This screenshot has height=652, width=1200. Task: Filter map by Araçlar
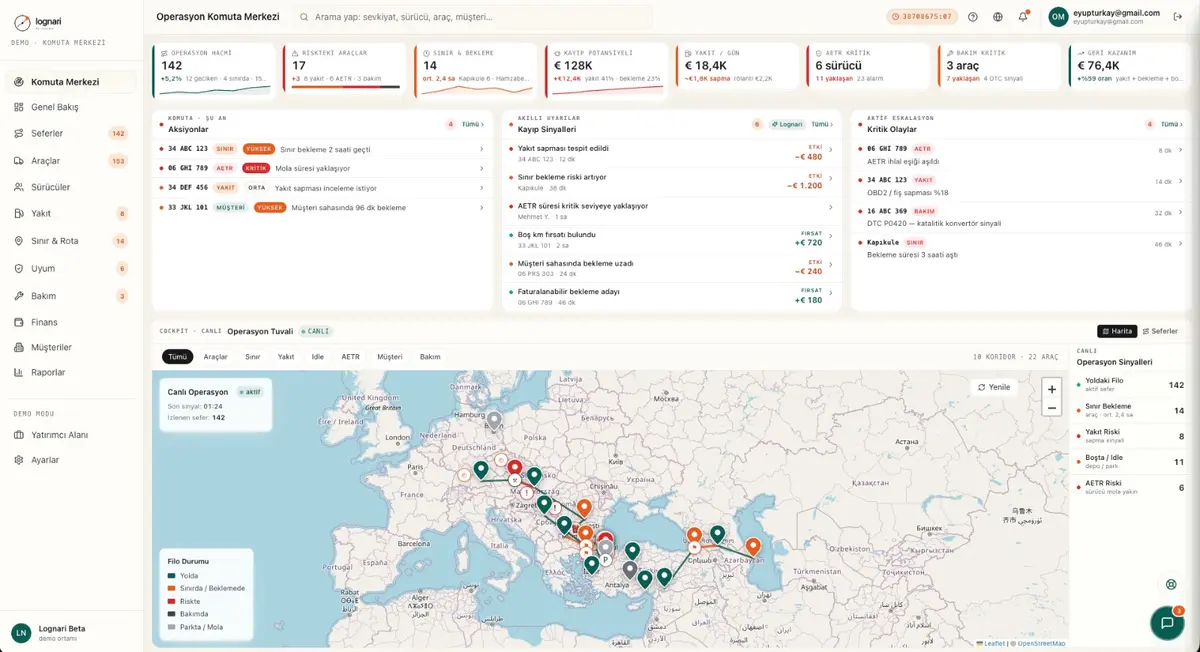tap(216, 356)
